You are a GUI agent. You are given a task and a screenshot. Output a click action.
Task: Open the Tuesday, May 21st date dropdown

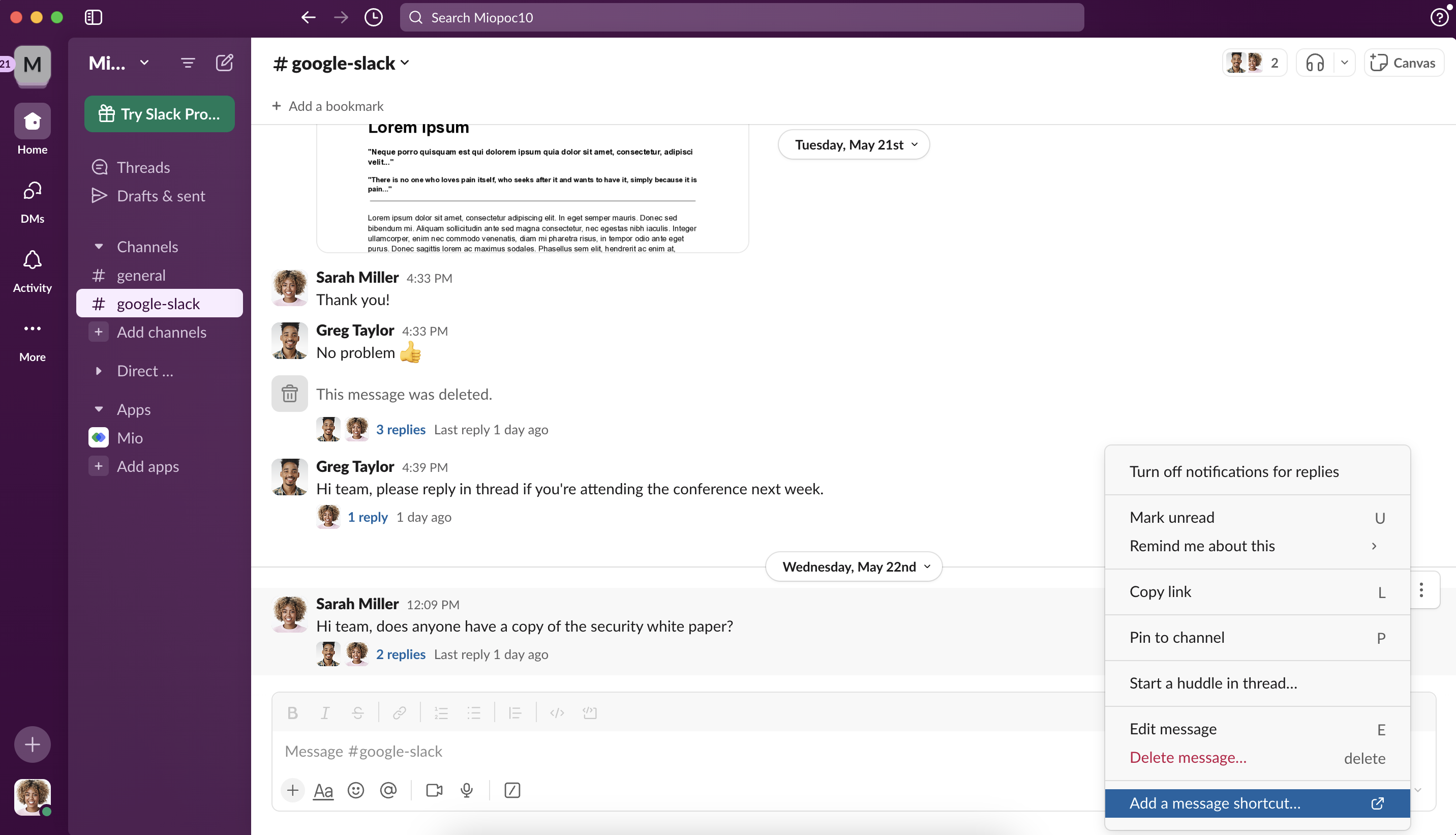click(853, 144)
